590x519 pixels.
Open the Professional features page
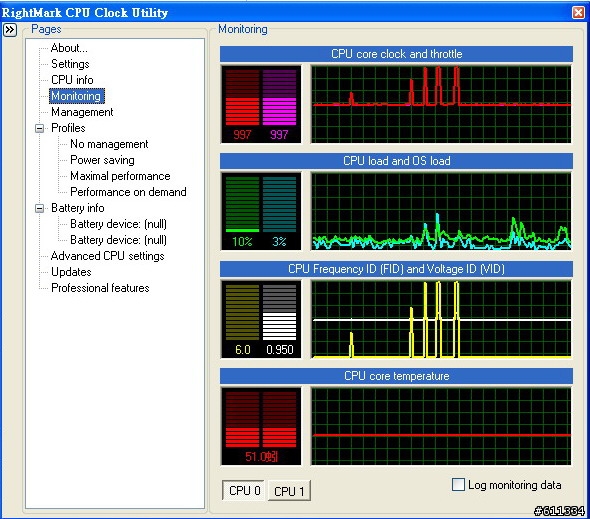click(100, 288)
